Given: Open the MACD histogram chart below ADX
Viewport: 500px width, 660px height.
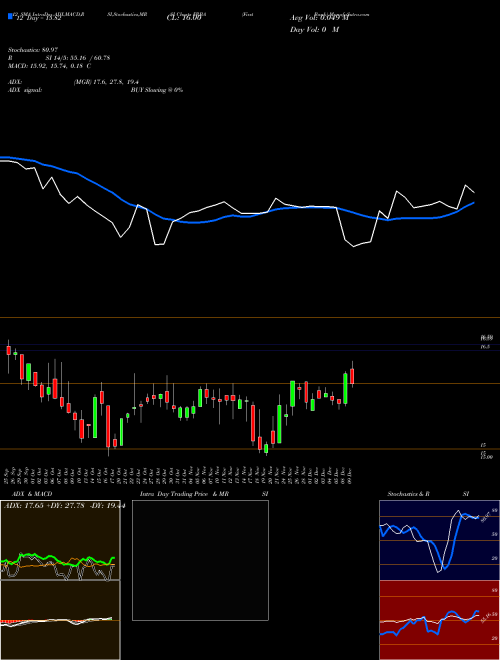Looking at the screenshot, I should [60, 620].
